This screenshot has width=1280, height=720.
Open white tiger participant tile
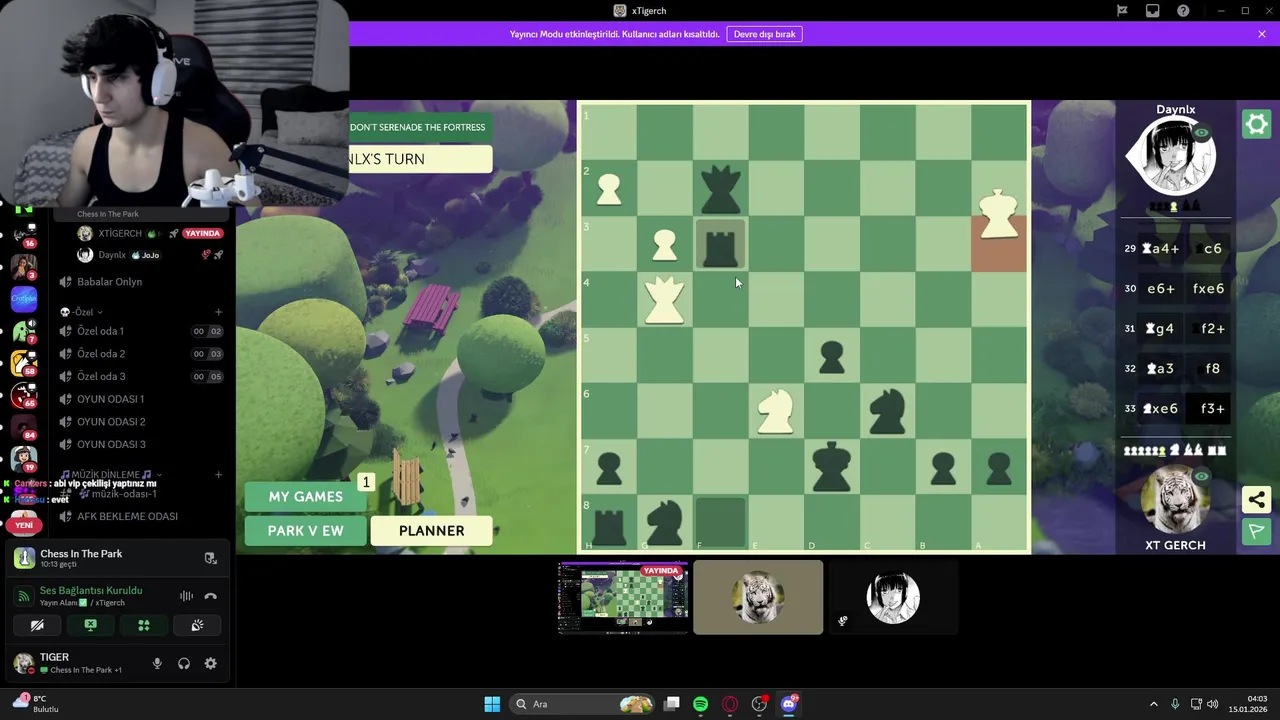click(758, 597)
